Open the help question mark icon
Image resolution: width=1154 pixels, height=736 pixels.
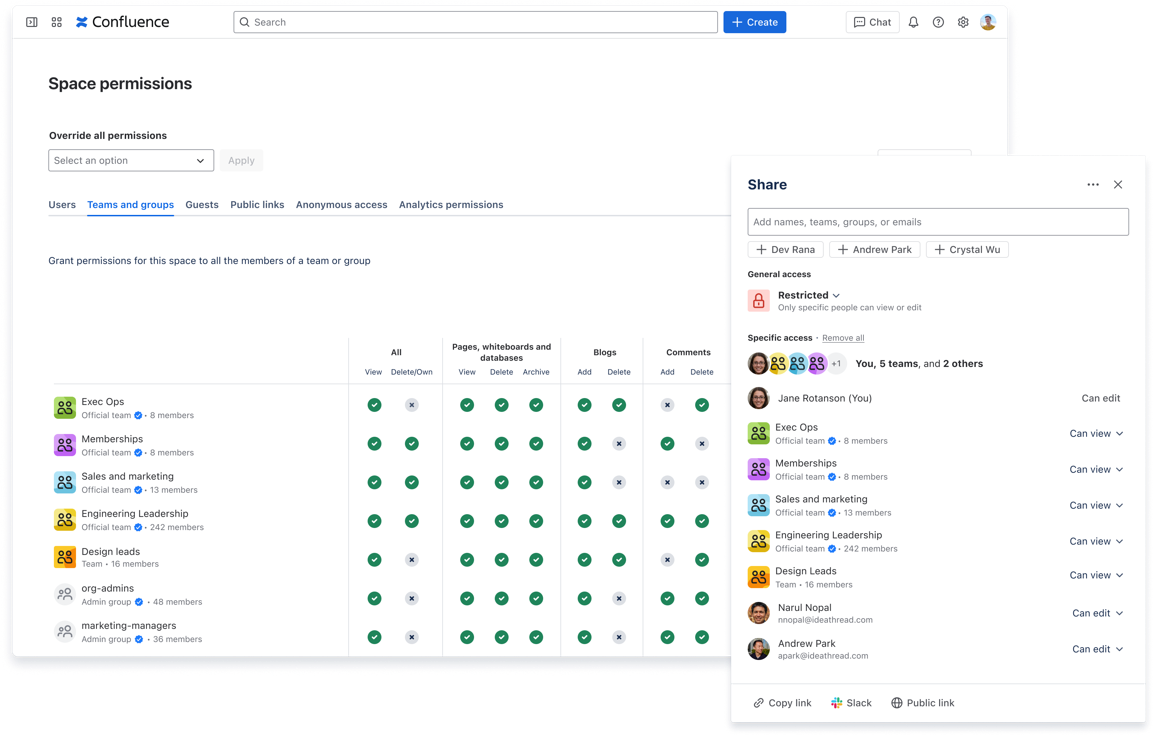tap(938, 22)
